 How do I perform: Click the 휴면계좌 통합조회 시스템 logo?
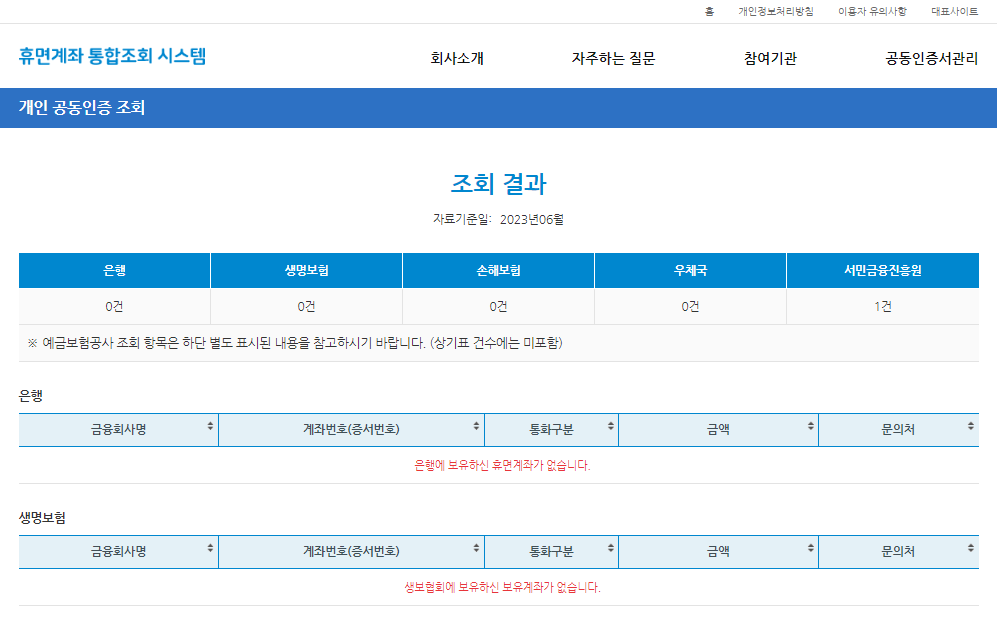[x=112, y=56]
